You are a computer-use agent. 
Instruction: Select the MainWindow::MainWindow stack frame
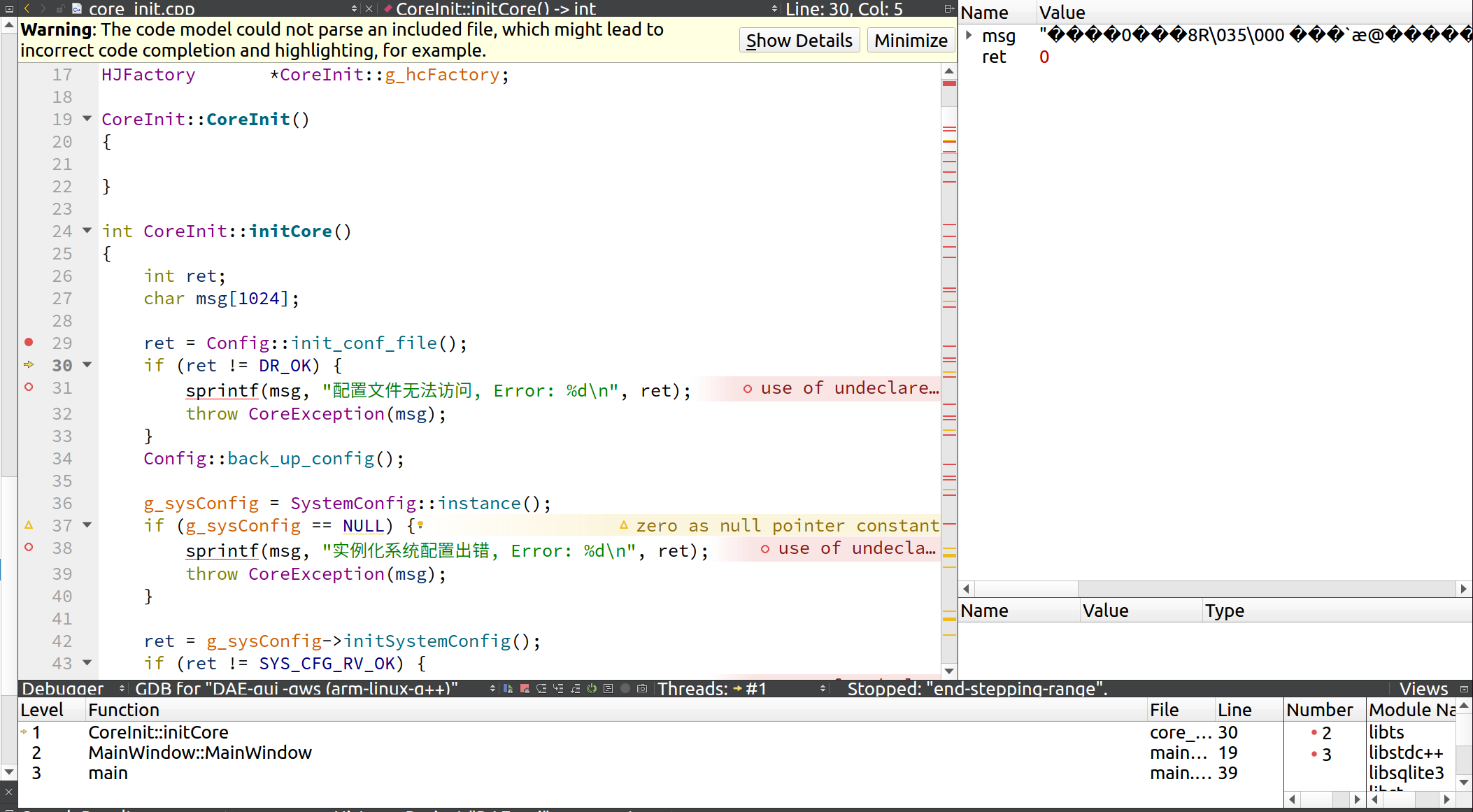pyautogui.click(x=200, y=753)
